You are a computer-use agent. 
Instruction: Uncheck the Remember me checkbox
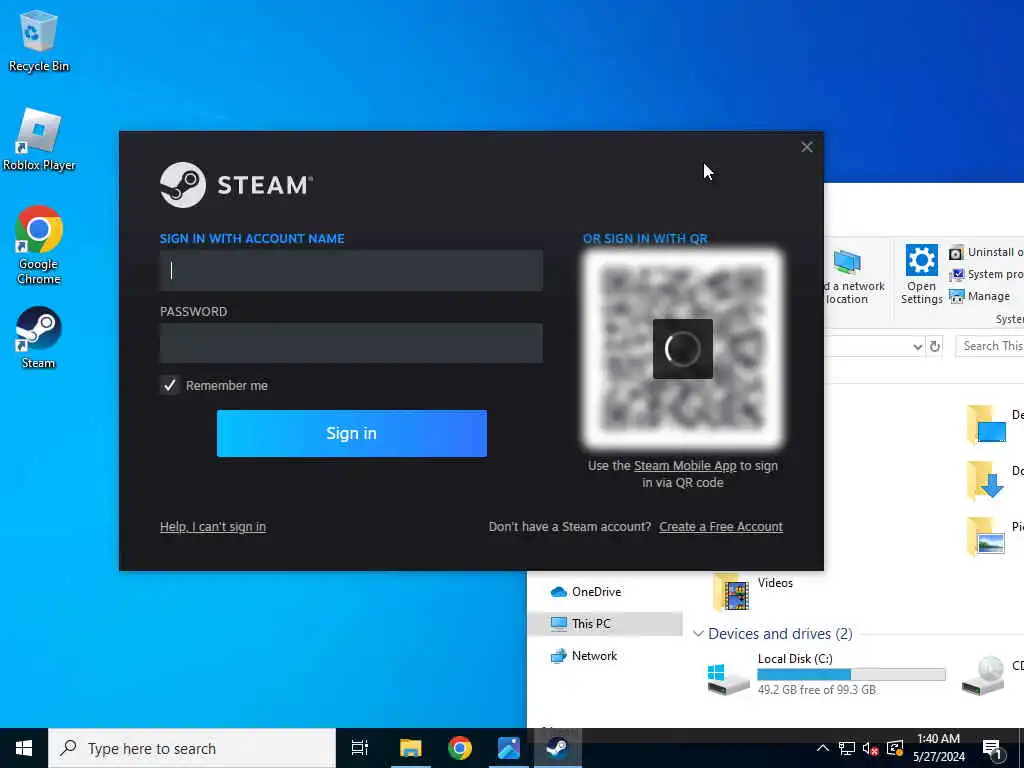170,385
